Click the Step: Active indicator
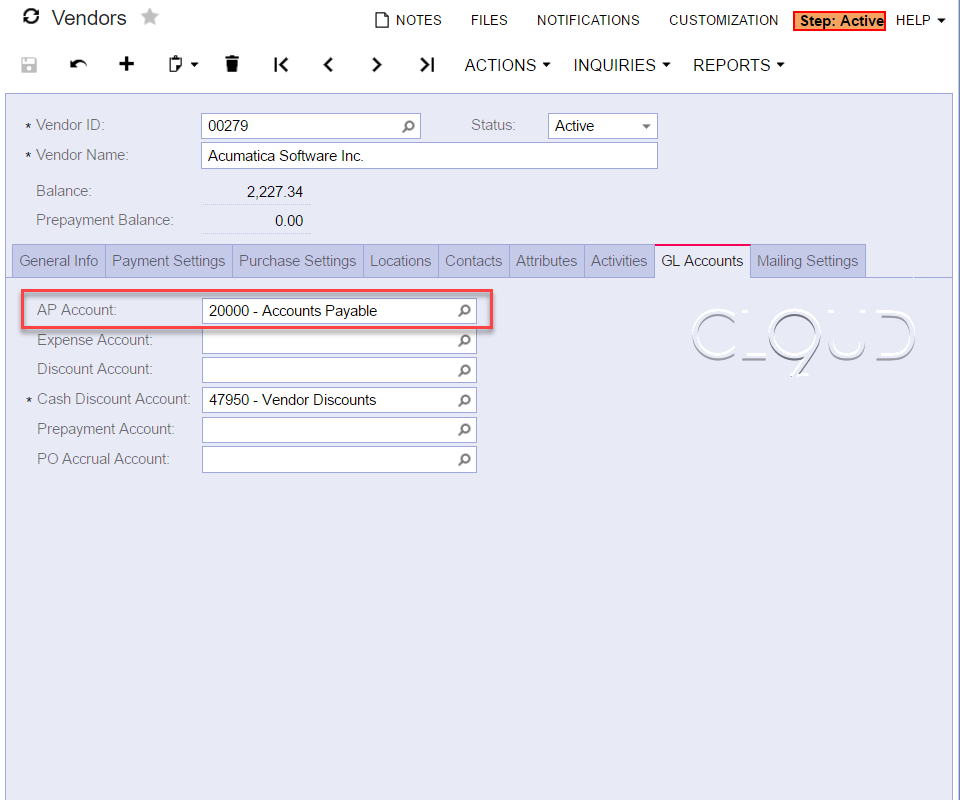The image size is (960, 800). coord(839,21)
